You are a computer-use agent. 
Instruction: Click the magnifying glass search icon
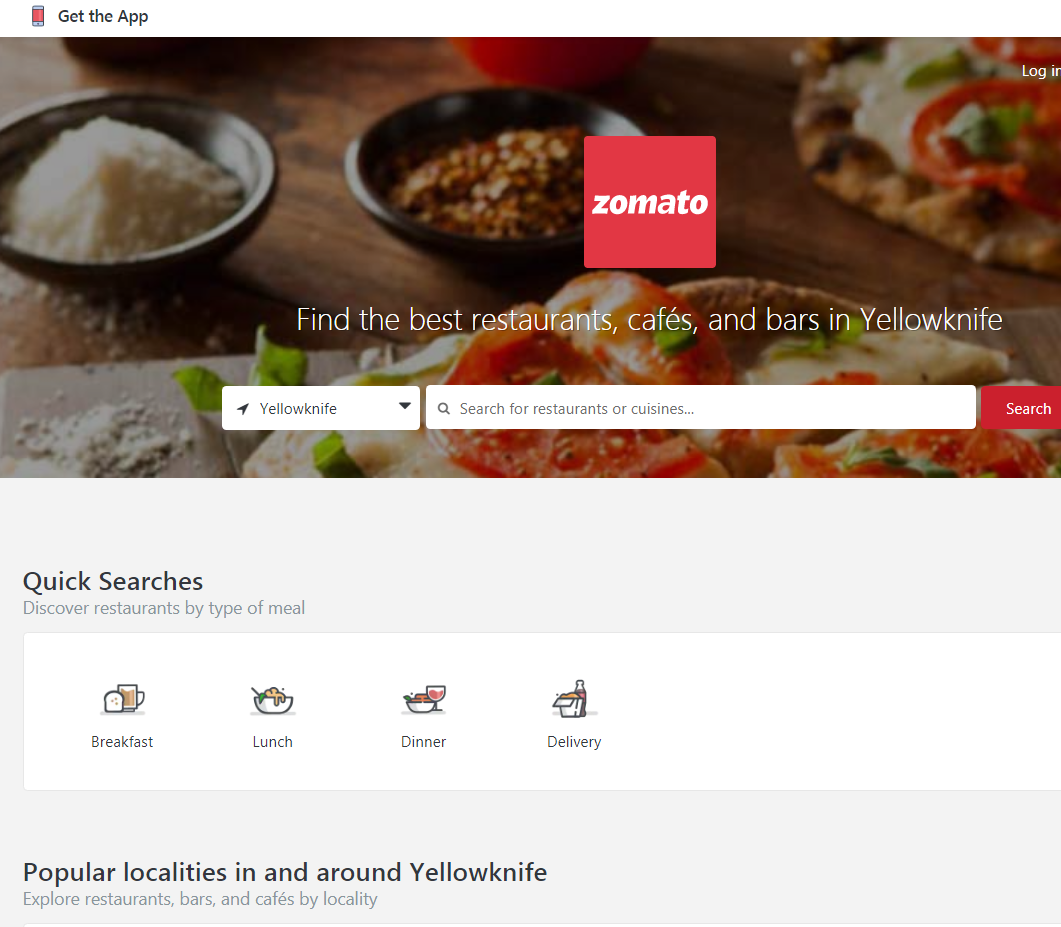click(444, 409)
